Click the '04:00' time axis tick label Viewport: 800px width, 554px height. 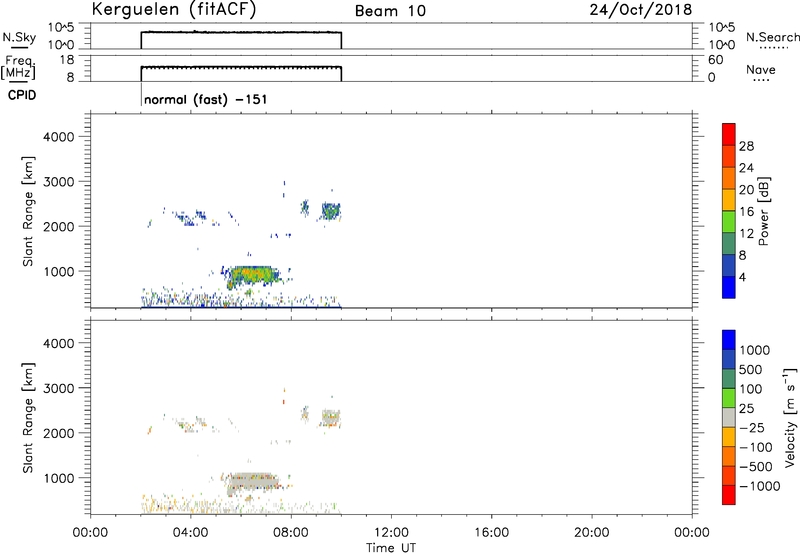190,533
